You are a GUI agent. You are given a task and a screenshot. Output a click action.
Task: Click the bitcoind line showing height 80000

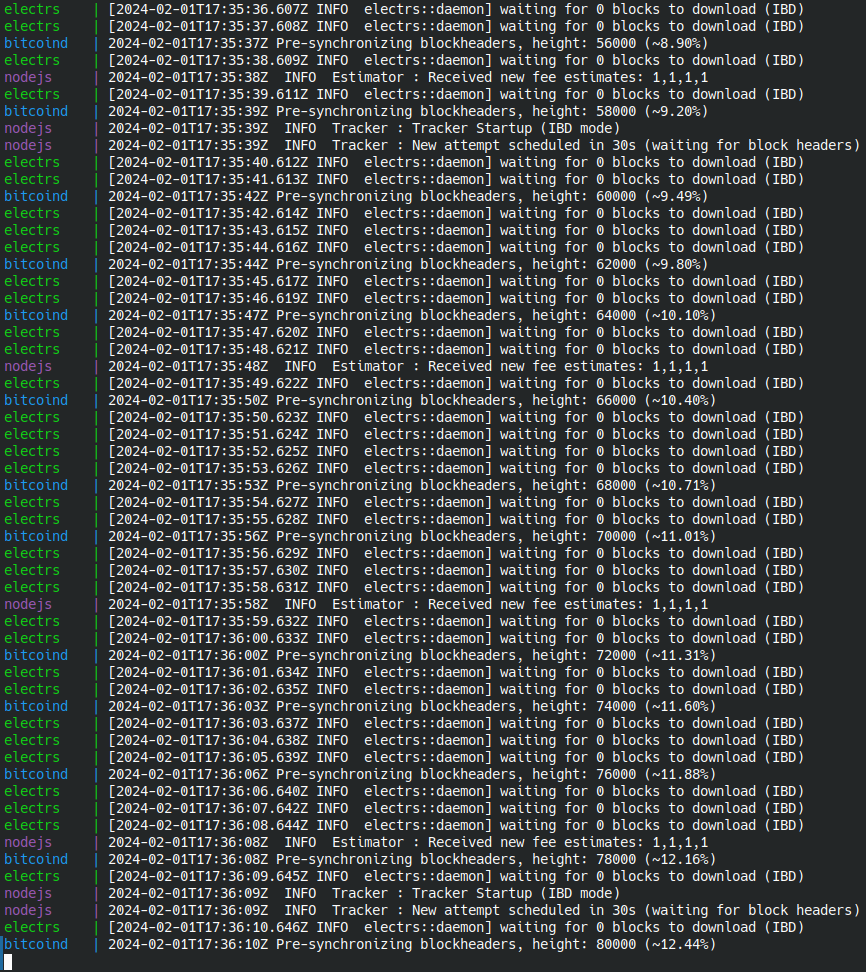(x=360, y=944)
